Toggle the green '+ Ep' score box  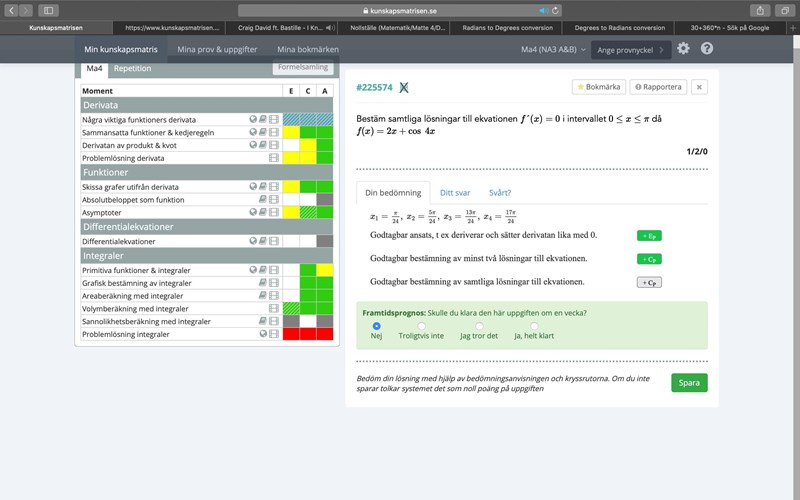pos(649,235)
